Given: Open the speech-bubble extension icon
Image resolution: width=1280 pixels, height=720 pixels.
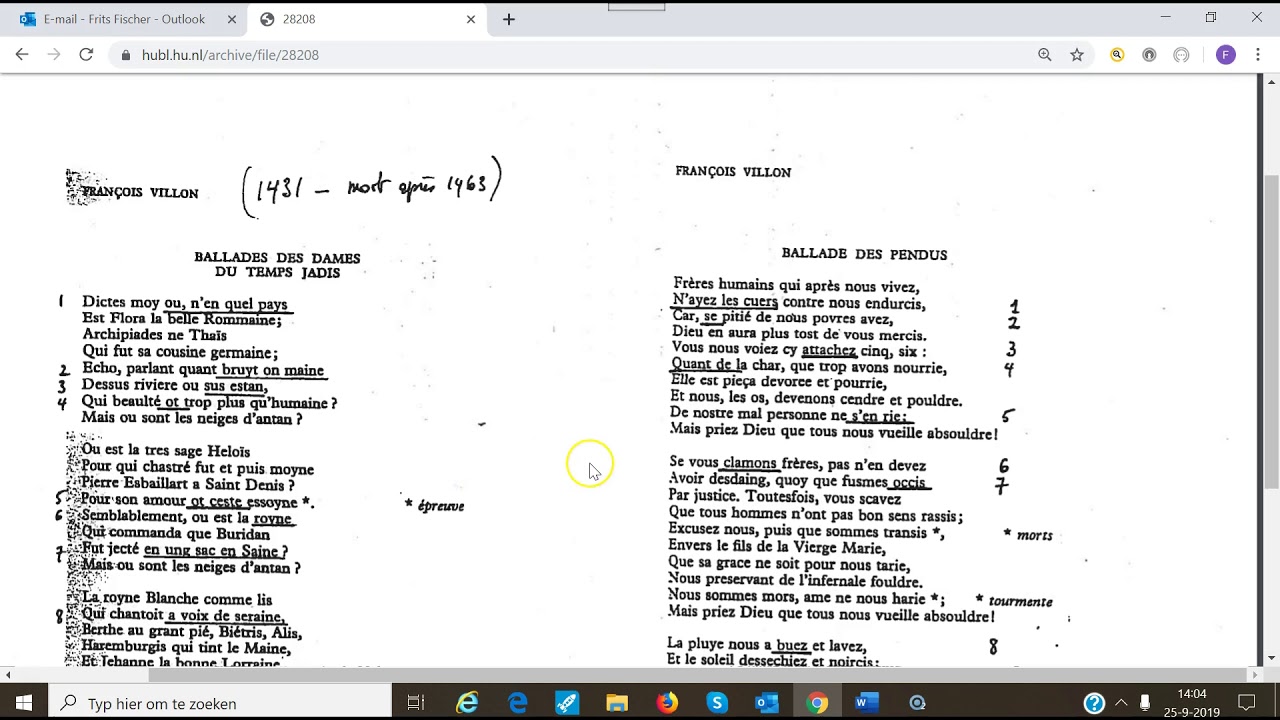Looking at the screenshot, I should coord(1181,55).
